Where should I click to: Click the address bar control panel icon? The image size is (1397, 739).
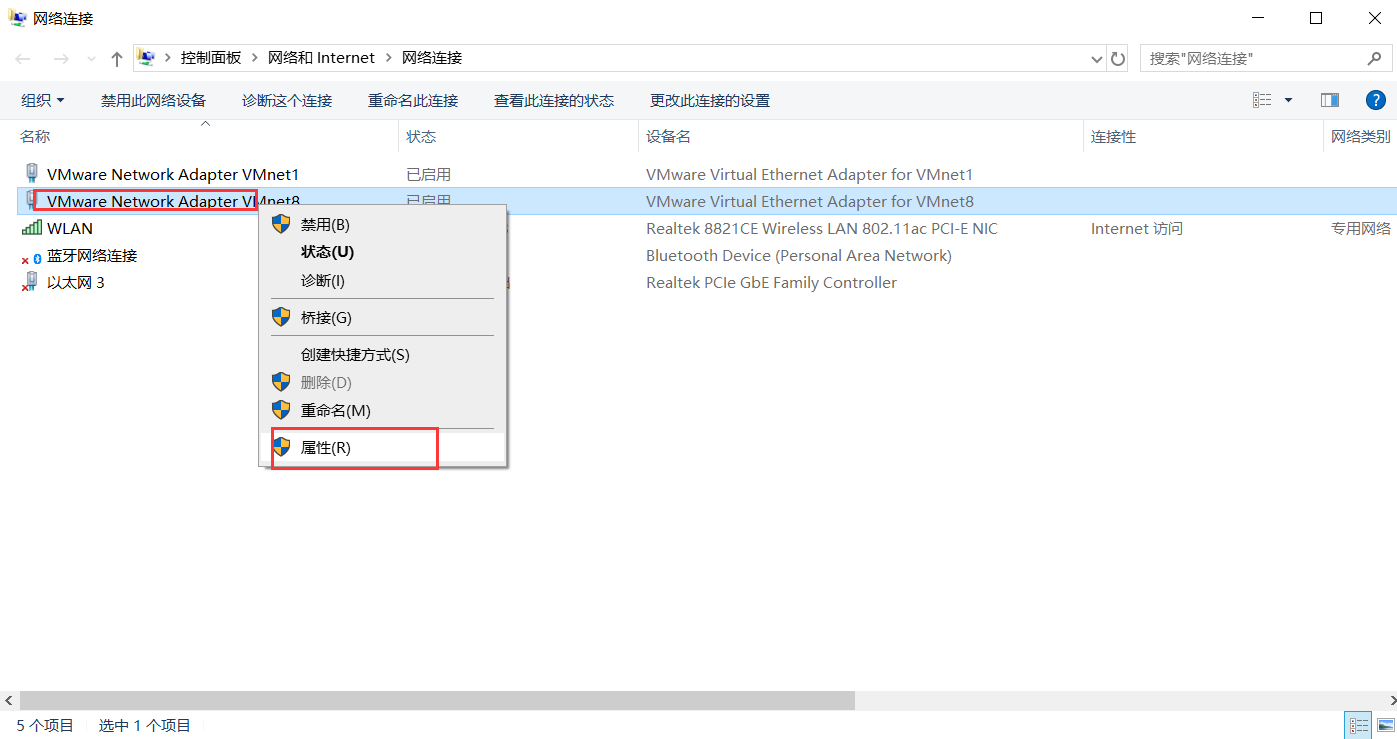[x=146, y=58]
